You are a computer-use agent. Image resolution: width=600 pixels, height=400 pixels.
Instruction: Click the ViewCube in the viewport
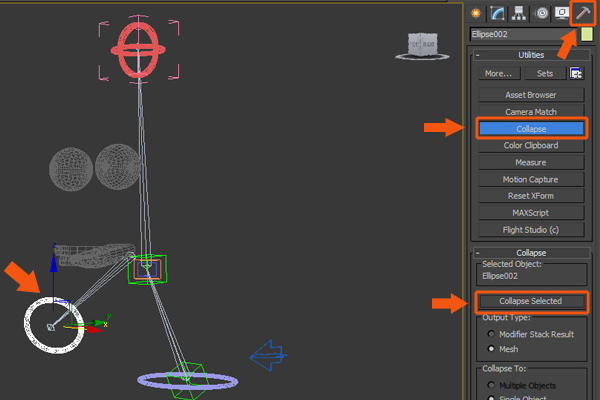[x=422, y=46]
